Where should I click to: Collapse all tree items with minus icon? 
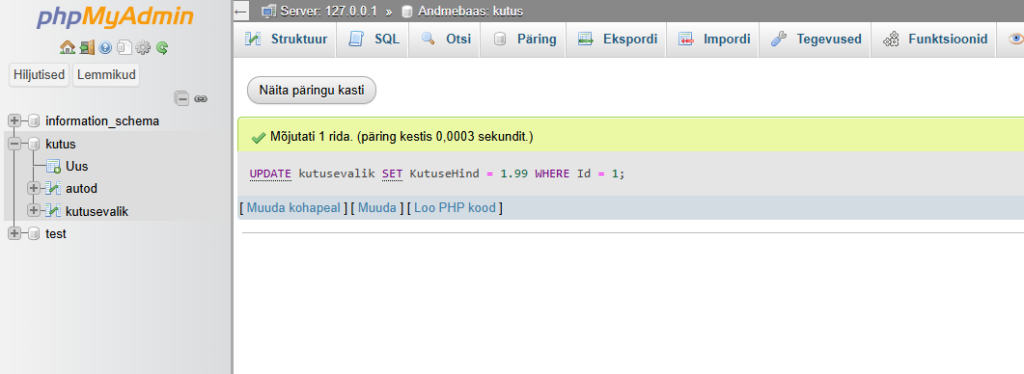182,99
